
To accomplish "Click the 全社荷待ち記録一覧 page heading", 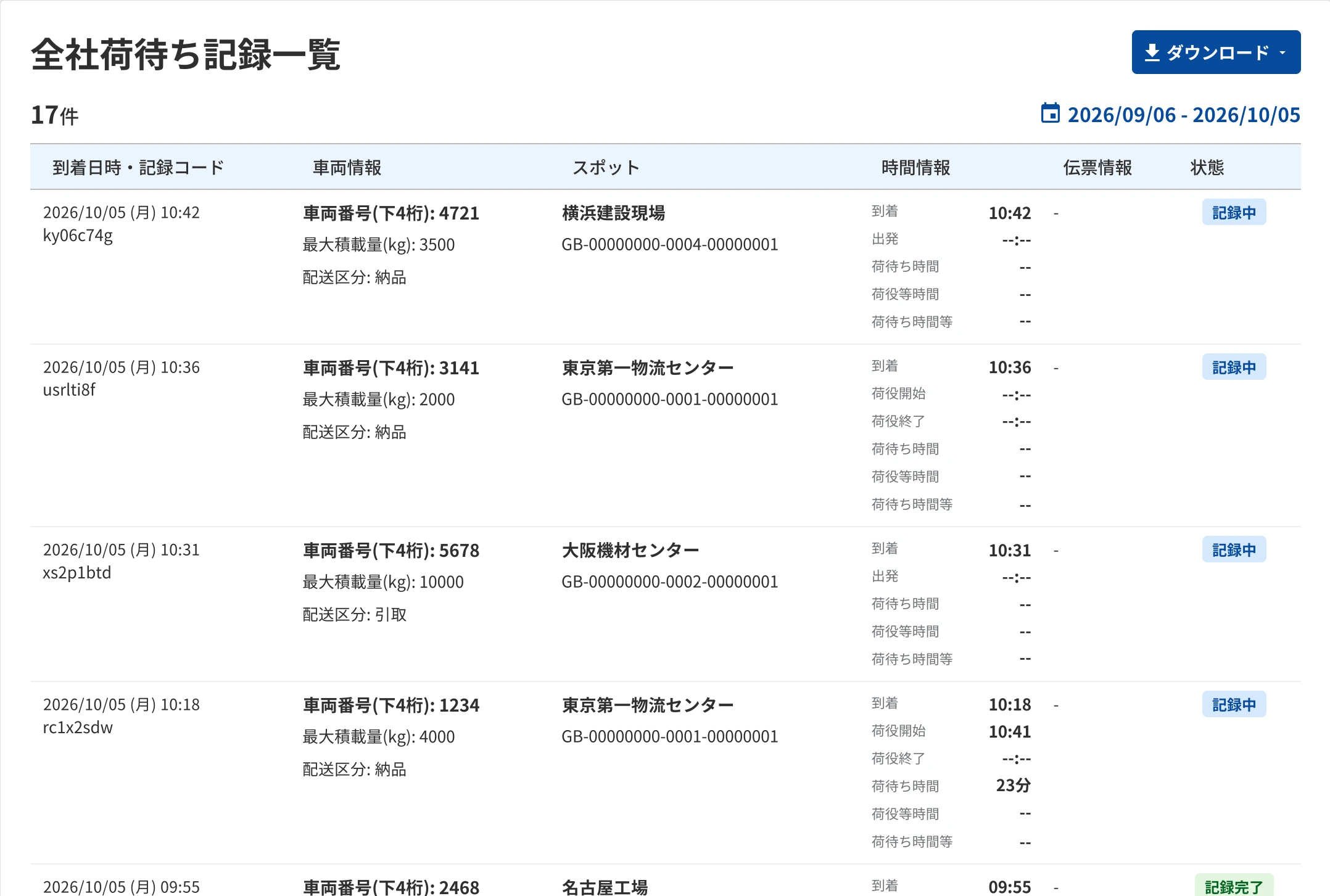I will coord(186,54).
